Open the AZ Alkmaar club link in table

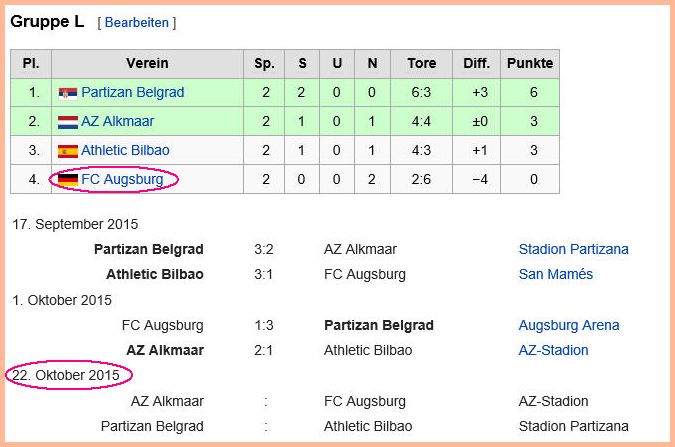pos(117,121)
